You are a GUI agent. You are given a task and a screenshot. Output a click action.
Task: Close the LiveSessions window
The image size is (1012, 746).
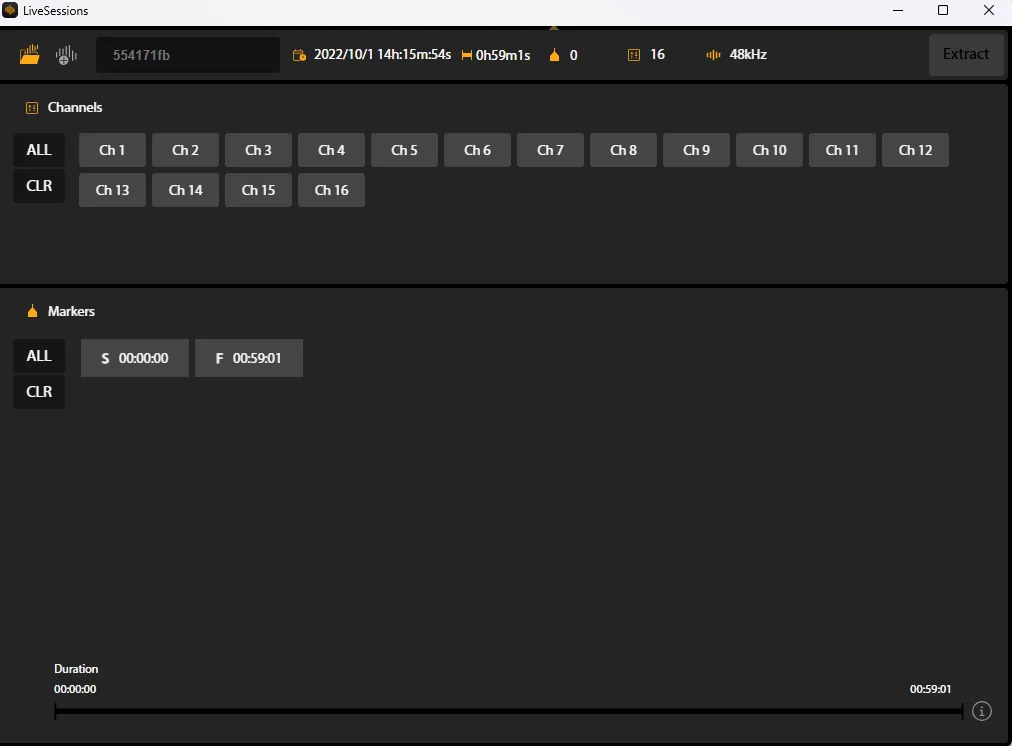pos(989,10)
